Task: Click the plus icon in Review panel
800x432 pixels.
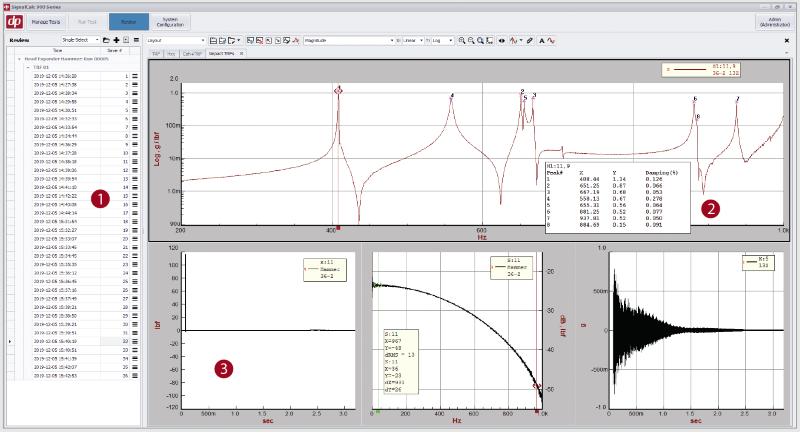Action: [116, 40]
